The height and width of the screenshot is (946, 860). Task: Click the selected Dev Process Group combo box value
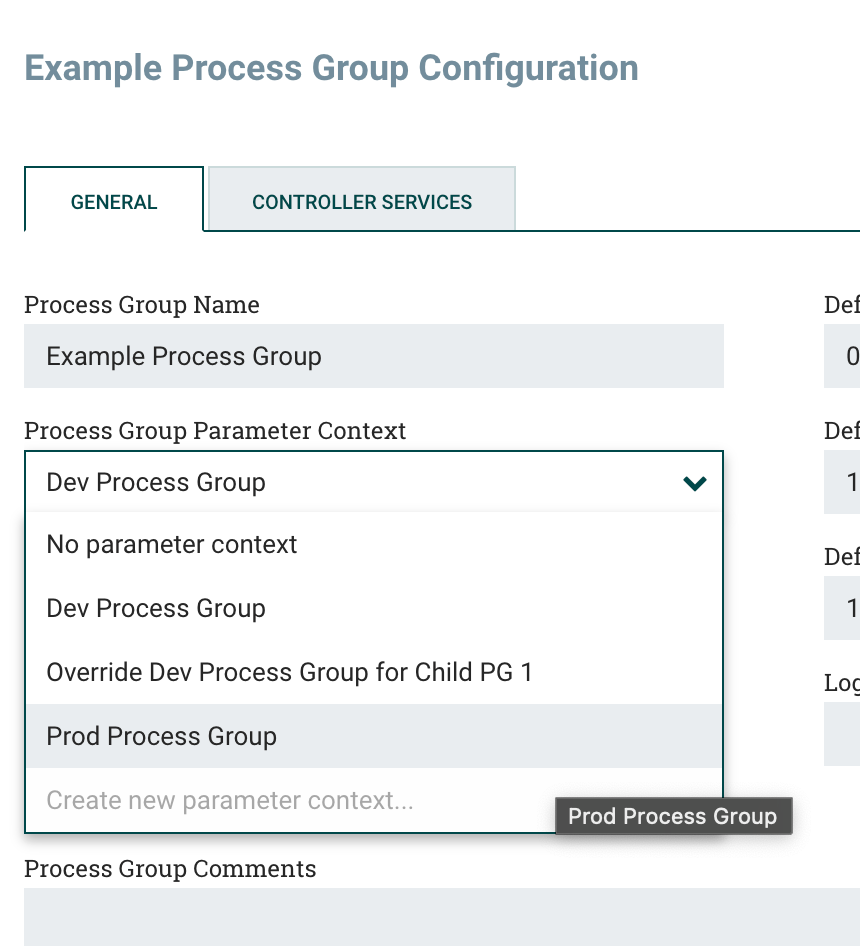coord(350,483)
